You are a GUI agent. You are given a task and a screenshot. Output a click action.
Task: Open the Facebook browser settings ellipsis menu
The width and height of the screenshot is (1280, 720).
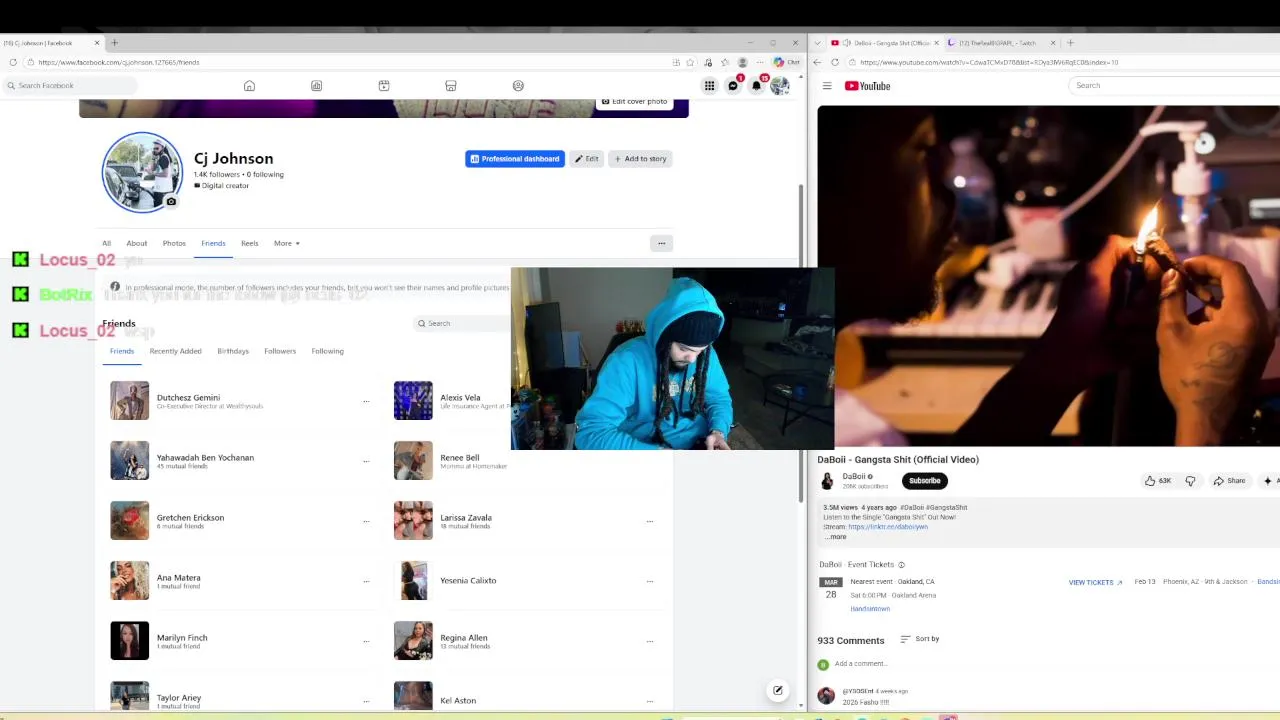758,62
